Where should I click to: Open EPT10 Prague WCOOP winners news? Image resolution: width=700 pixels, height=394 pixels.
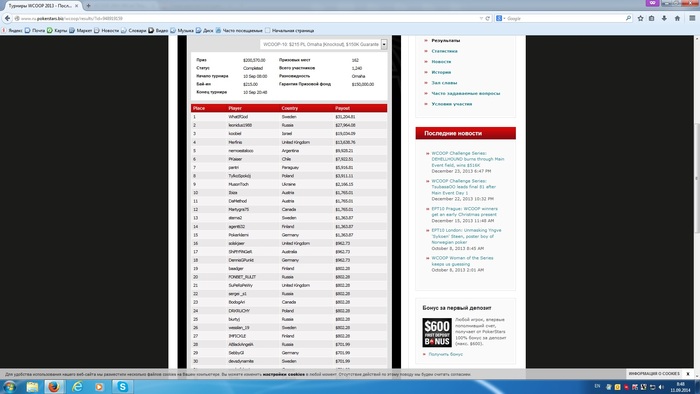click(464, 212)
